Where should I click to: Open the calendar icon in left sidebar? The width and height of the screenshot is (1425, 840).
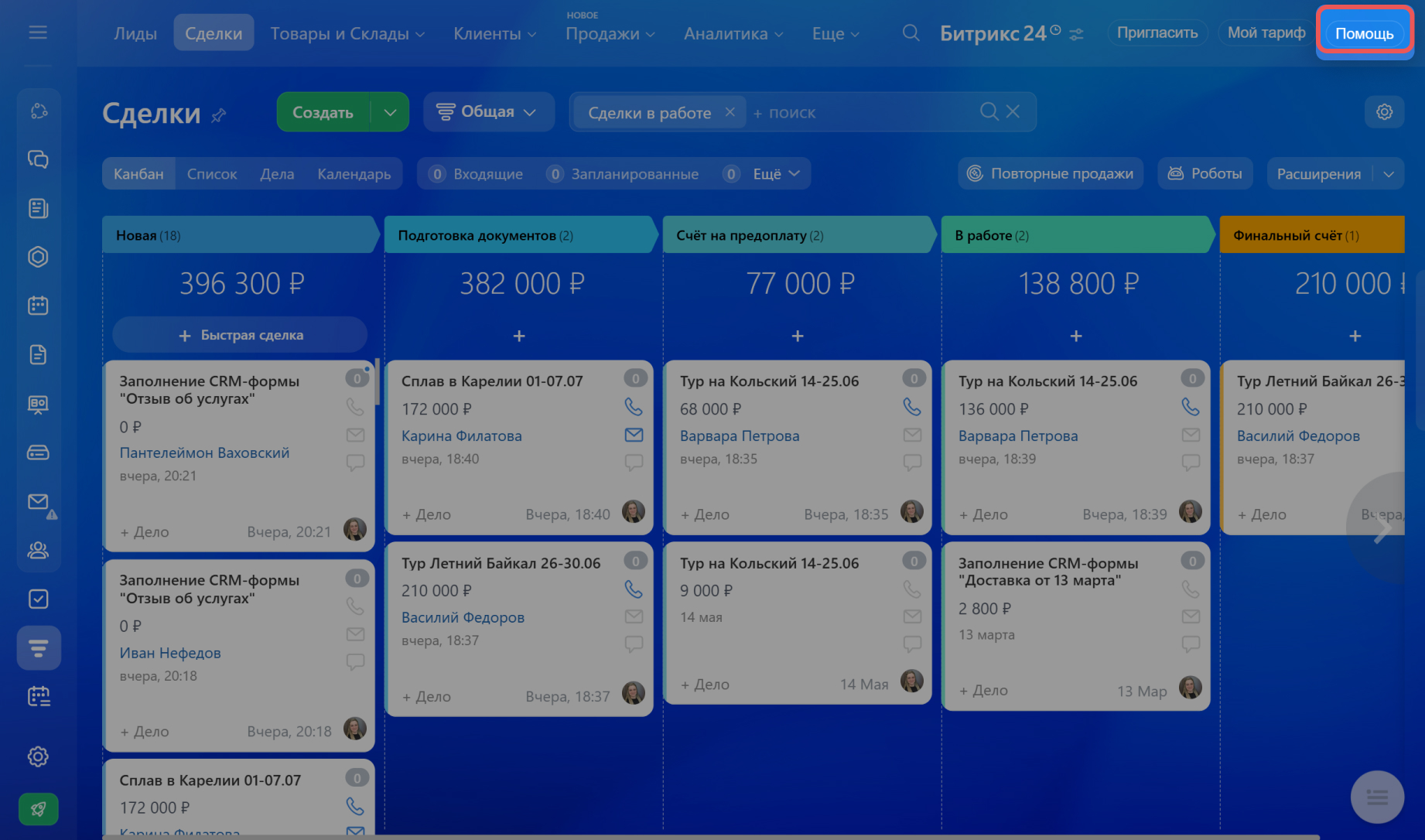[x=38, y=306]
